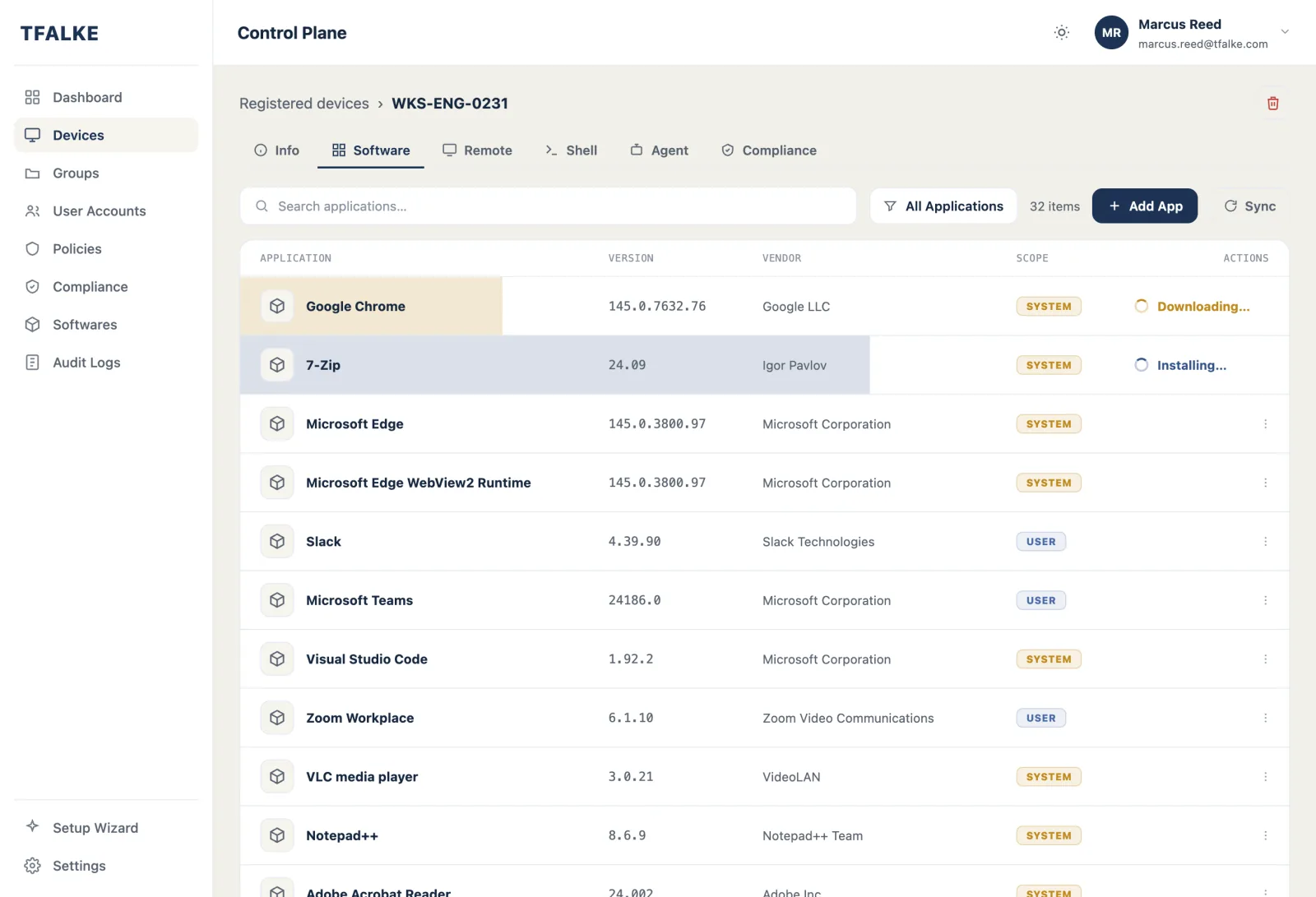Open Audit Logs in the sidebar
The height and width of the screenshot is (897, 1316).
(x=106, y=362)
